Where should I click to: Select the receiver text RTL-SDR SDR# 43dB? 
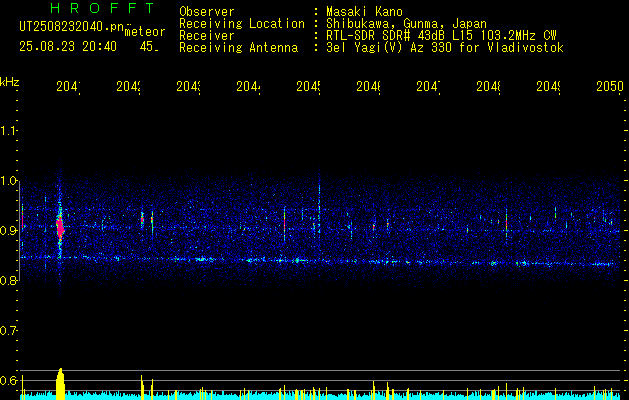point(386,36)
